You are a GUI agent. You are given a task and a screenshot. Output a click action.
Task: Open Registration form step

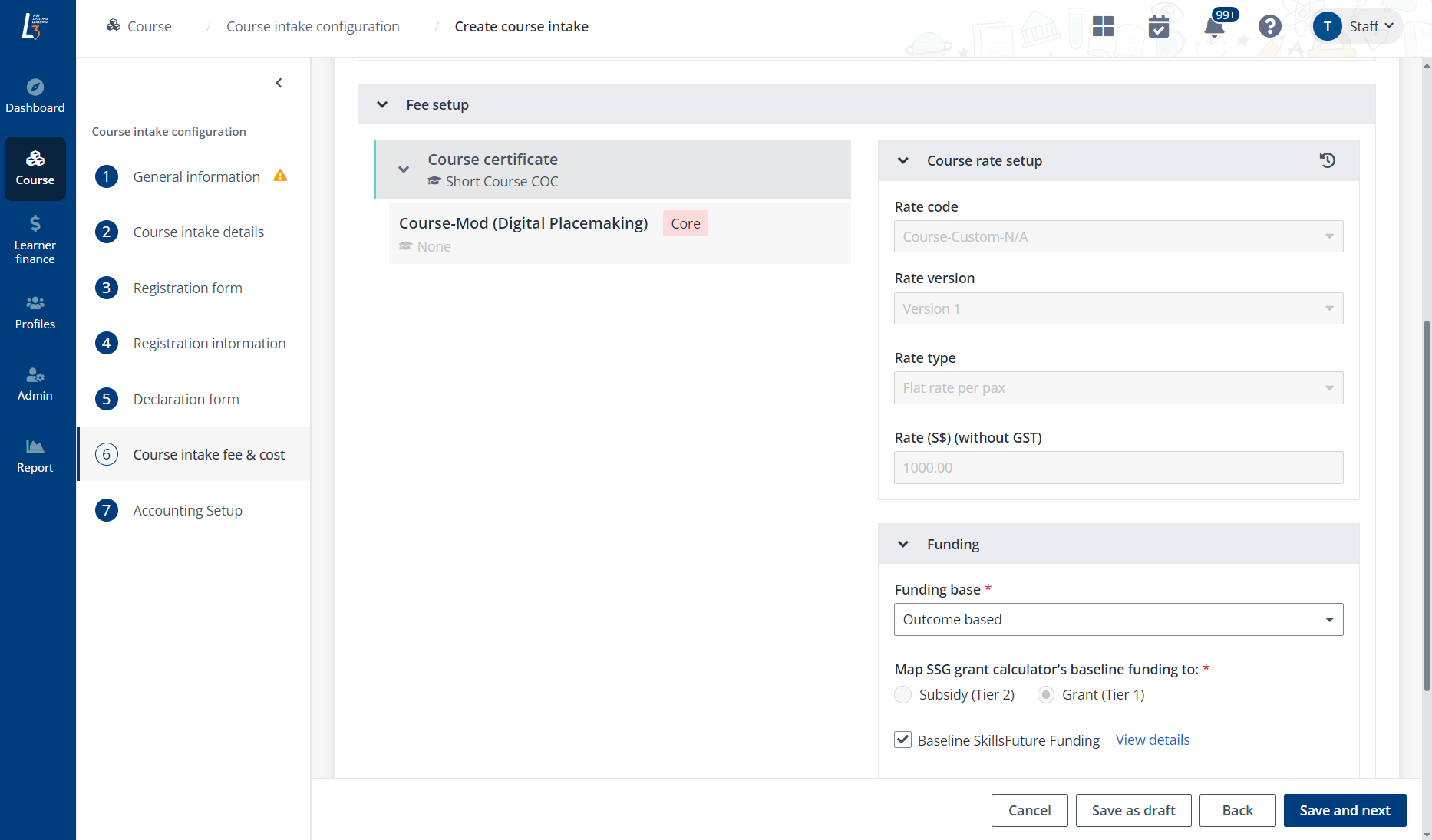coord(187,288)
